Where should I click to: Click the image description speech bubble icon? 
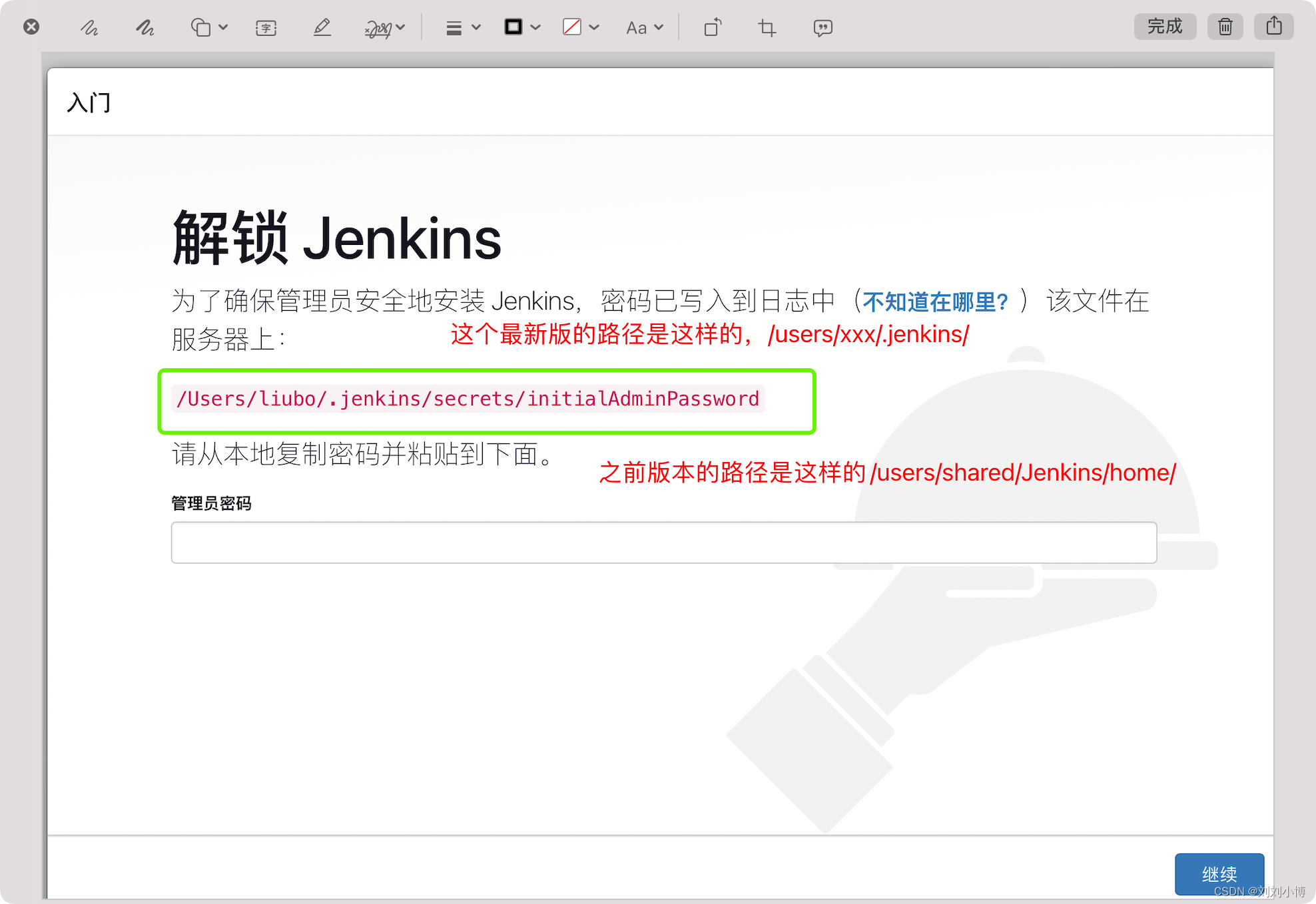click(822, 27)
